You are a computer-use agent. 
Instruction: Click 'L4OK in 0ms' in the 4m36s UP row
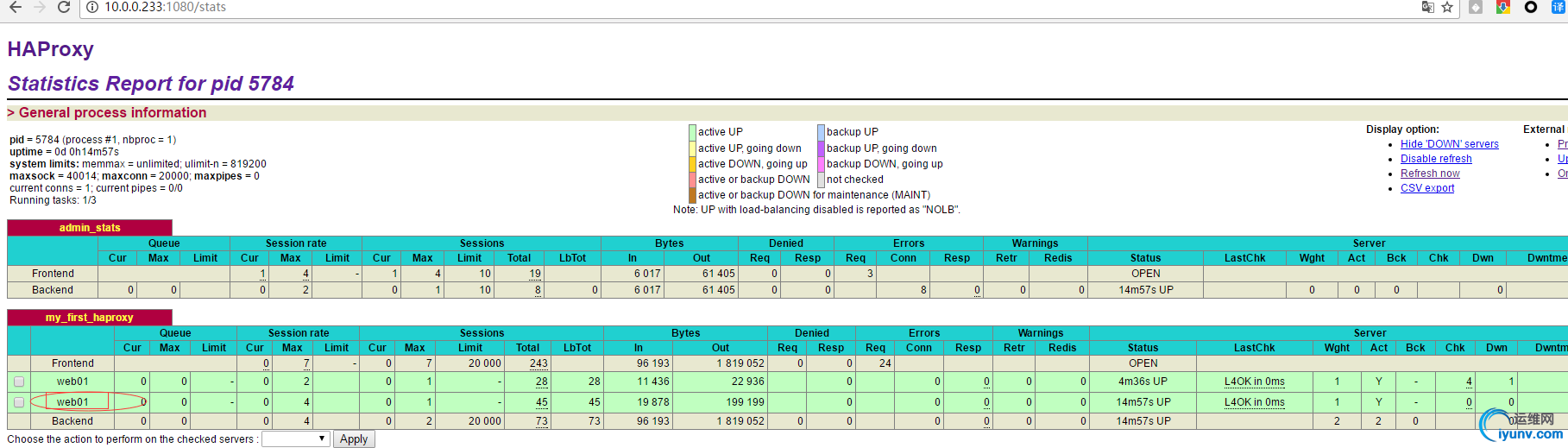click(1254, 382)
